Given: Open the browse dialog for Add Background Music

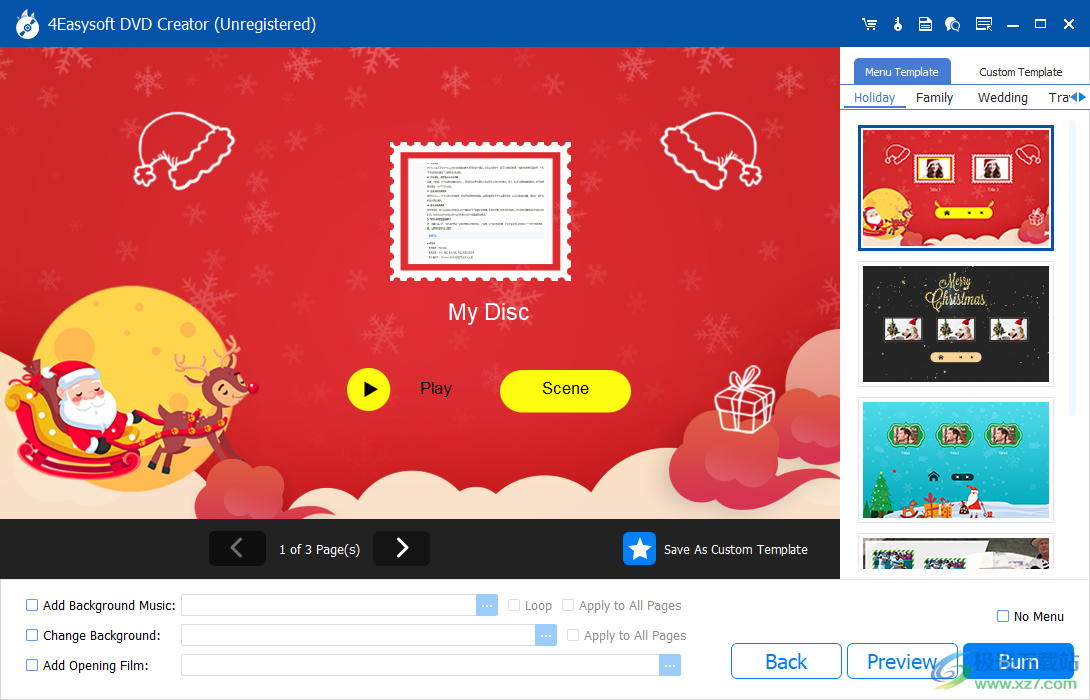Looking at the screenshot, I should point(487,605).
